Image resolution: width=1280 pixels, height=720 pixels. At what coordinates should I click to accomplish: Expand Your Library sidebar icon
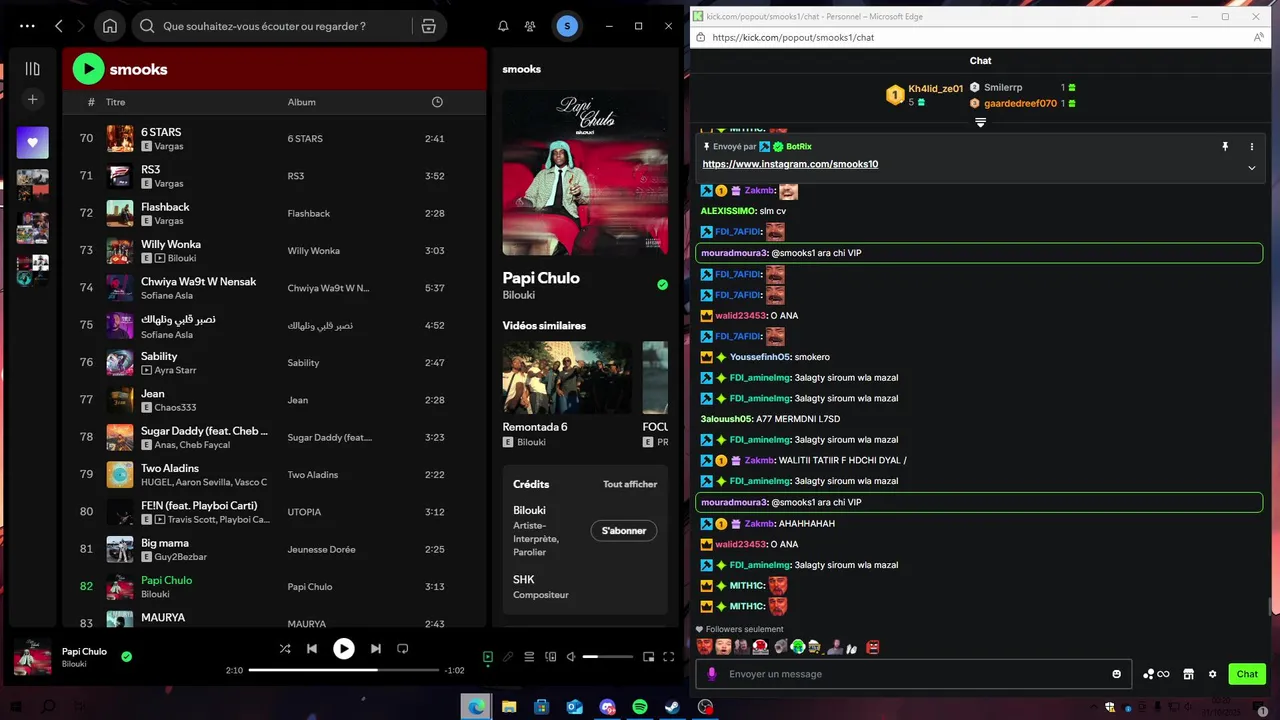(32, 69)
